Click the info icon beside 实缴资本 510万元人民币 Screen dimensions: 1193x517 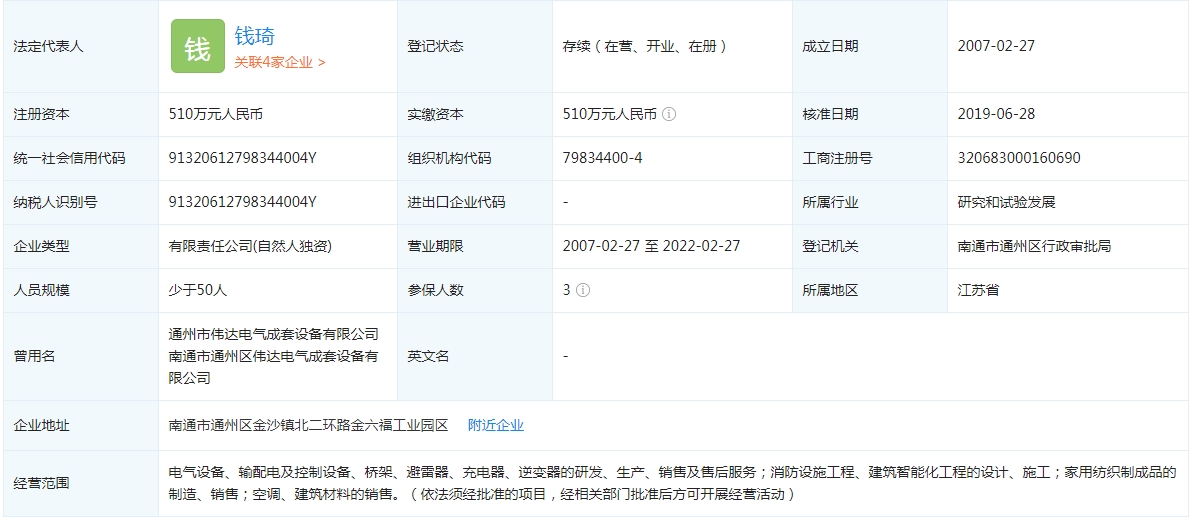(669, 114)
